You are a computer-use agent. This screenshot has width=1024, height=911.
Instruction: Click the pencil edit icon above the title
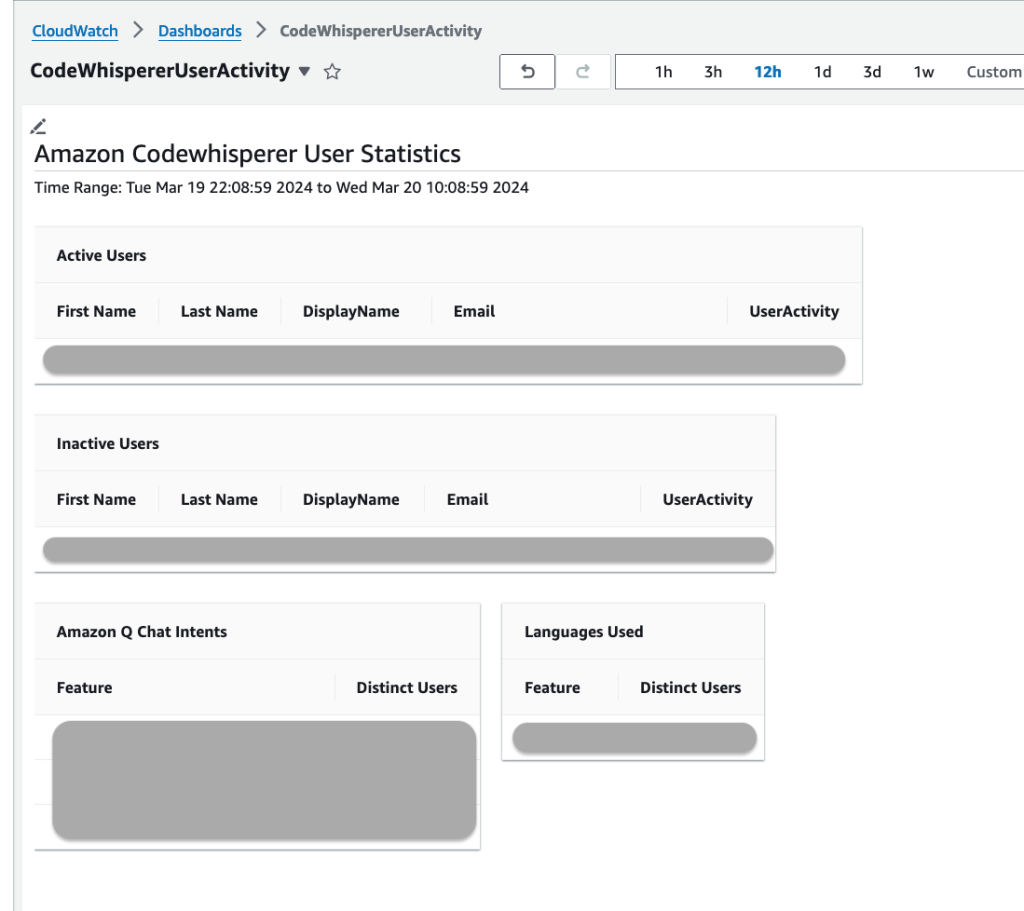click(38, 125)
